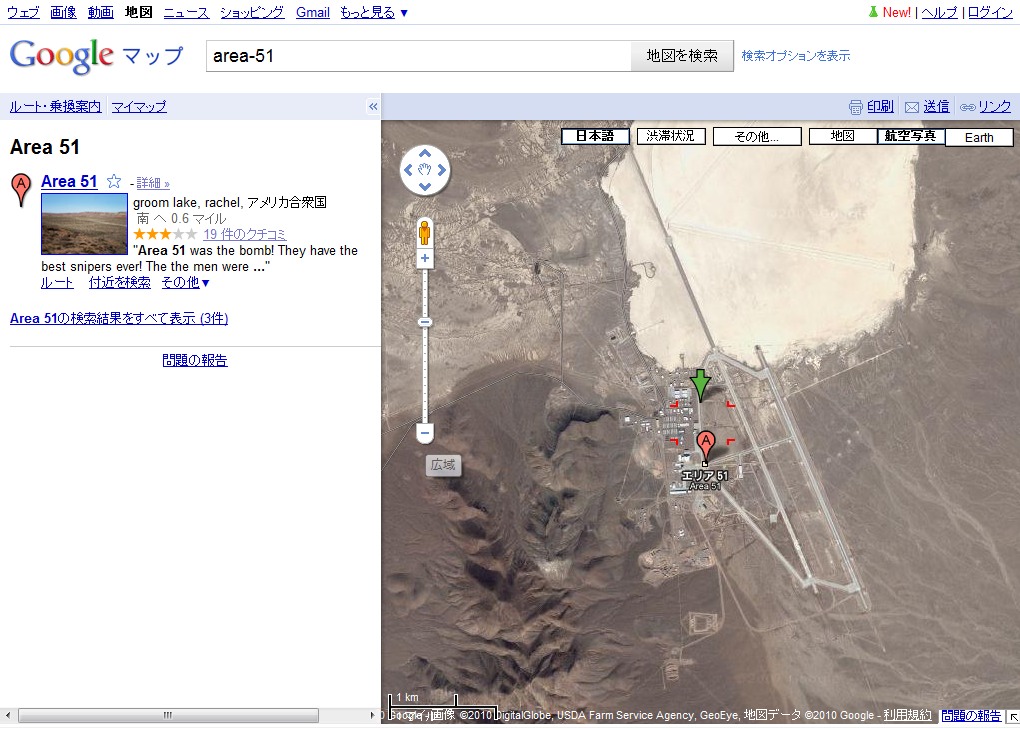This screenshot has height=729, width=1020.
Task: Pan map up with top arrow
Action: click(x=425, y=153)
